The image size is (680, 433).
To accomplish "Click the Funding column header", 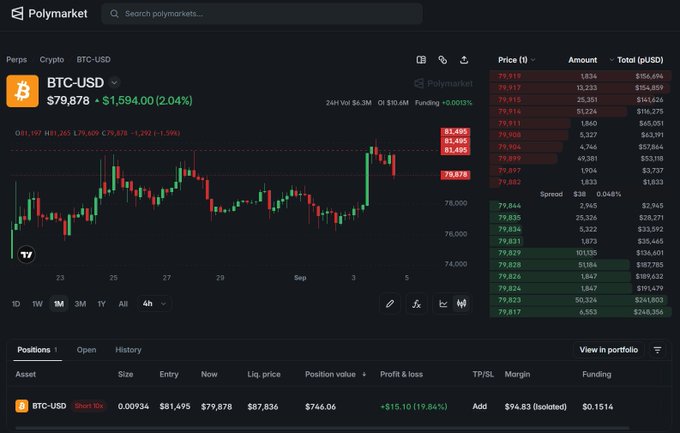I will click(x=596, y=374).
